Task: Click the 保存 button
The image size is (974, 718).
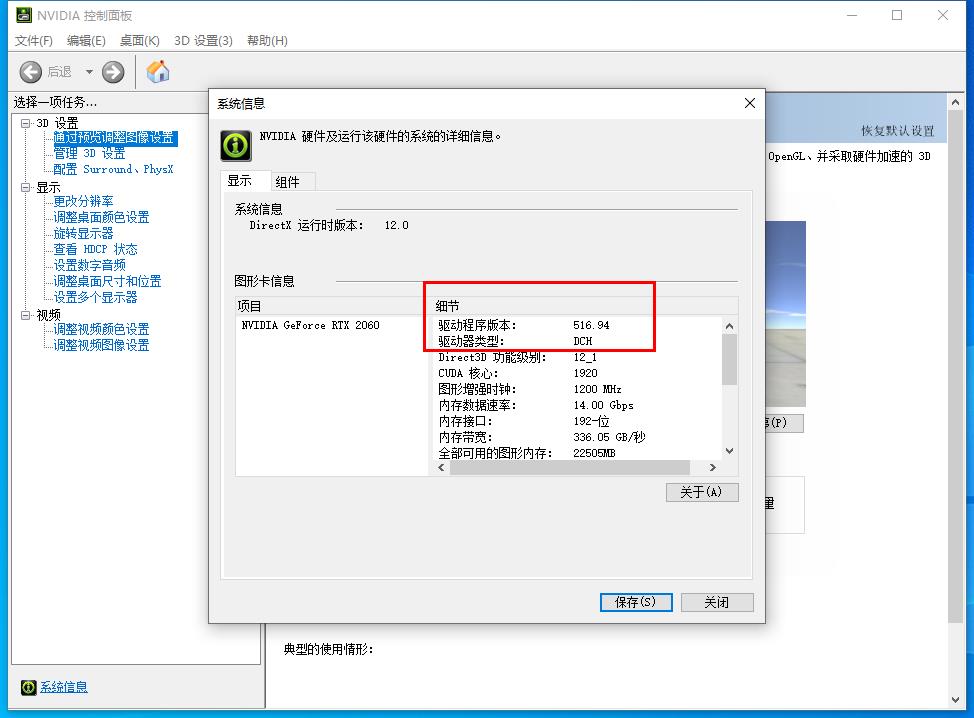Action: pyautogui.click(x=635, y=601)
